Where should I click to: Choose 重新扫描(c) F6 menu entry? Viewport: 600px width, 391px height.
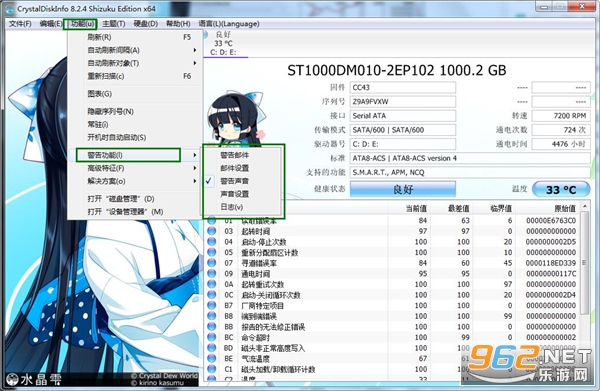(x=134, y=76)
